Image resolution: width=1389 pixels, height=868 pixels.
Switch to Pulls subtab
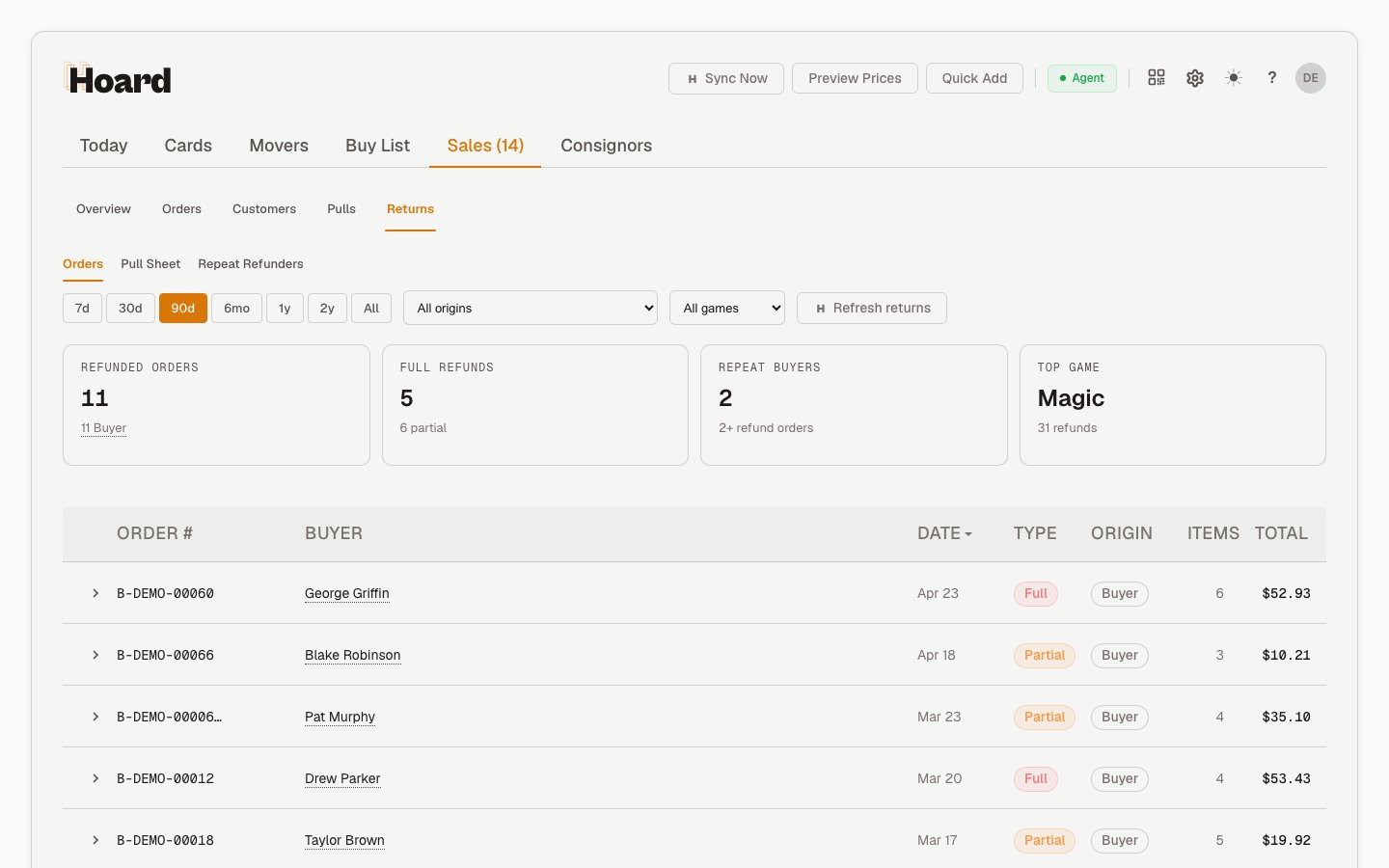point(341,209)
